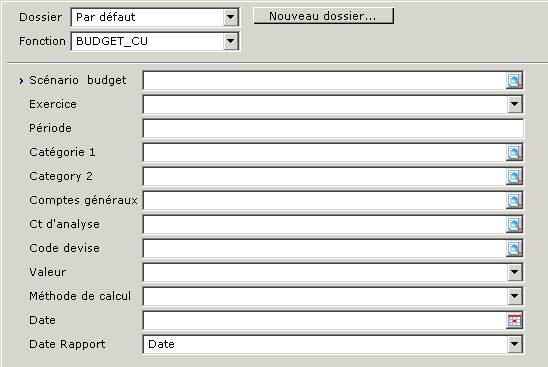Image resolution: width=548 pixels, height=367 pixels.
Task: Focus the Catégorie 1 input field
Action: coord(325,153)
